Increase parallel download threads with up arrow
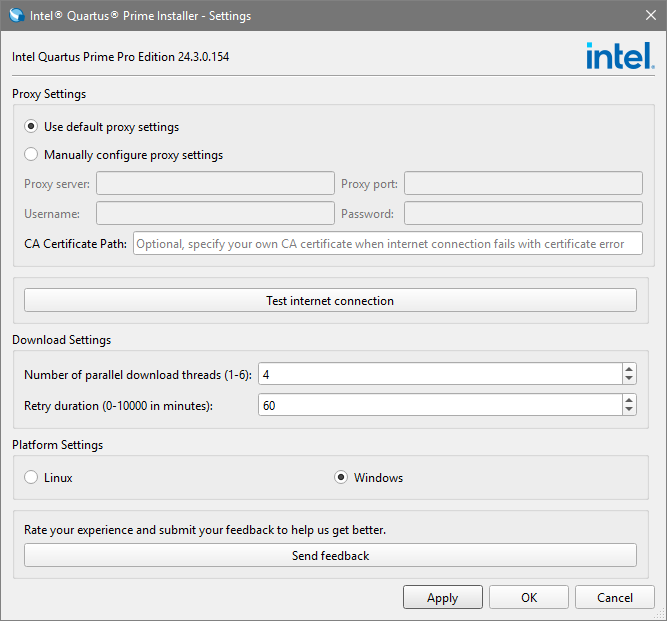Viewport: 667px width, 621px height. [628, 368]
